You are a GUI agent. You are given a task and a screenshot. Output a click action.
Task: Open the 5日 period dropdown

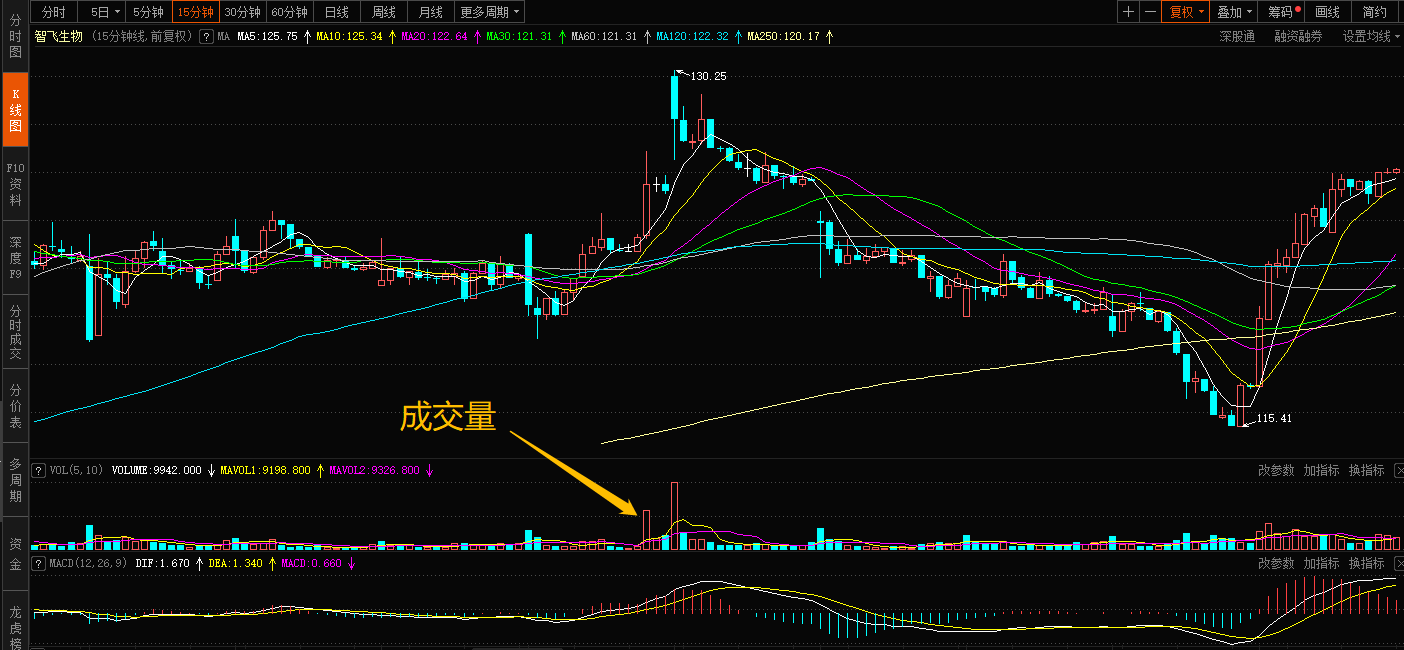[102, 12]
